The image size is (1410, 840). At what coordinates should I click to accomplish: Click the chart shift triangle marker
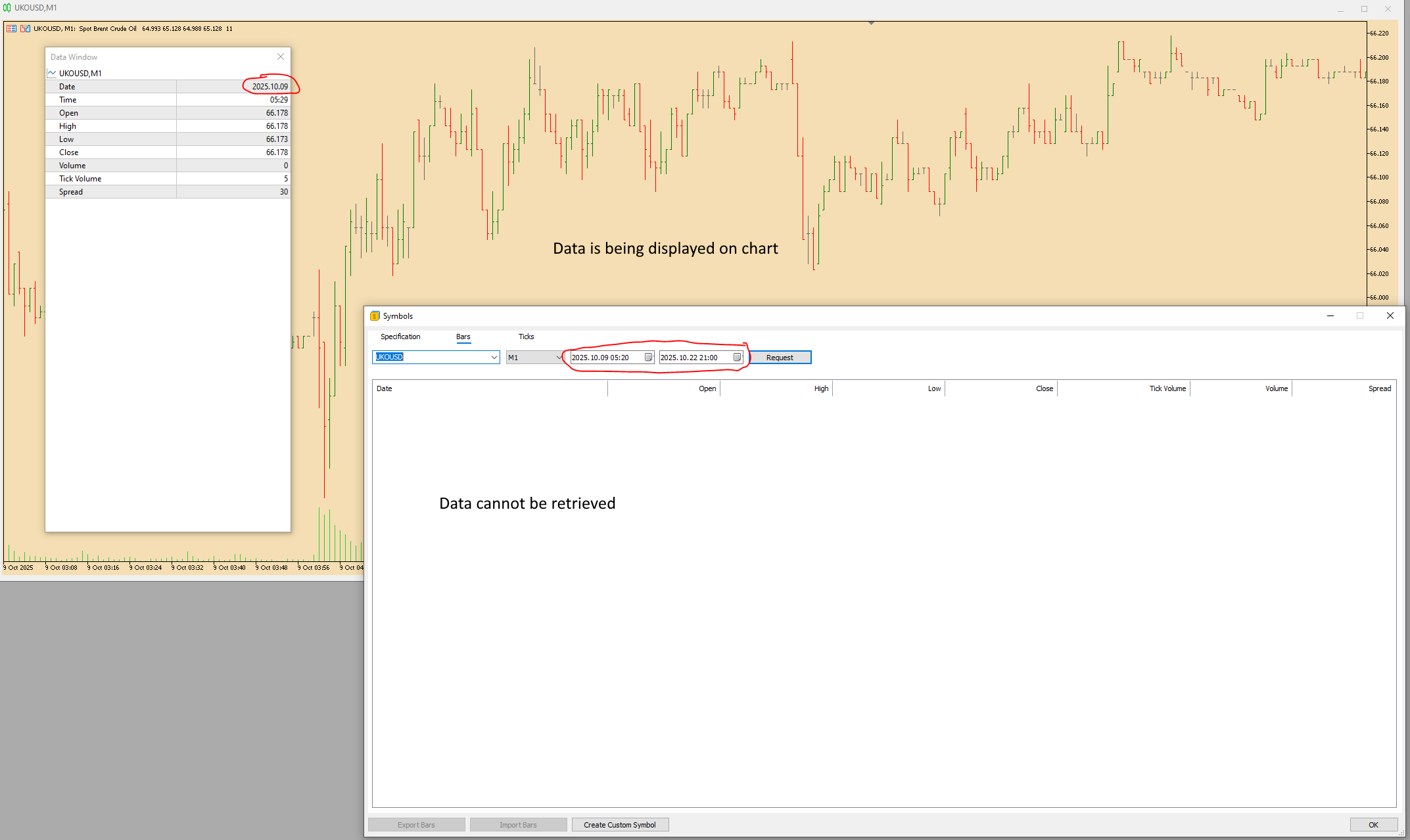(871, 23)
